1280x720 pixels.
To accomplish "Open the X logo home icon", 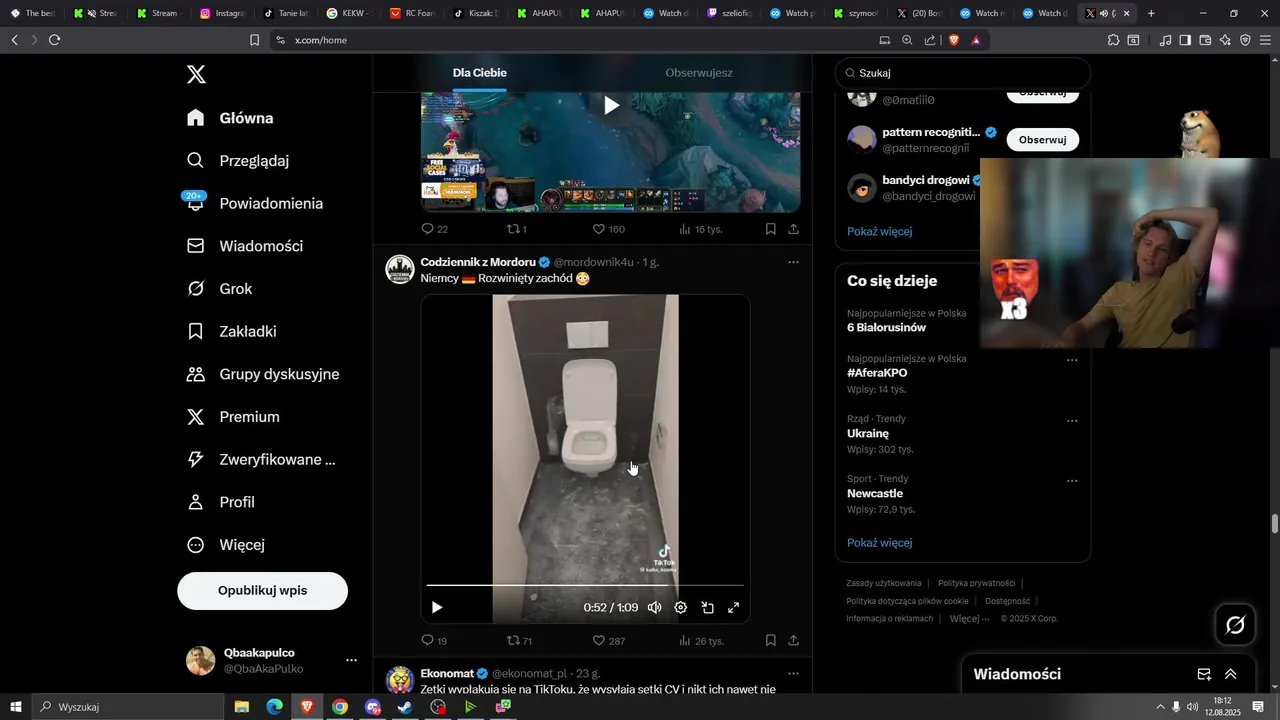I will (x=196, y=74).
